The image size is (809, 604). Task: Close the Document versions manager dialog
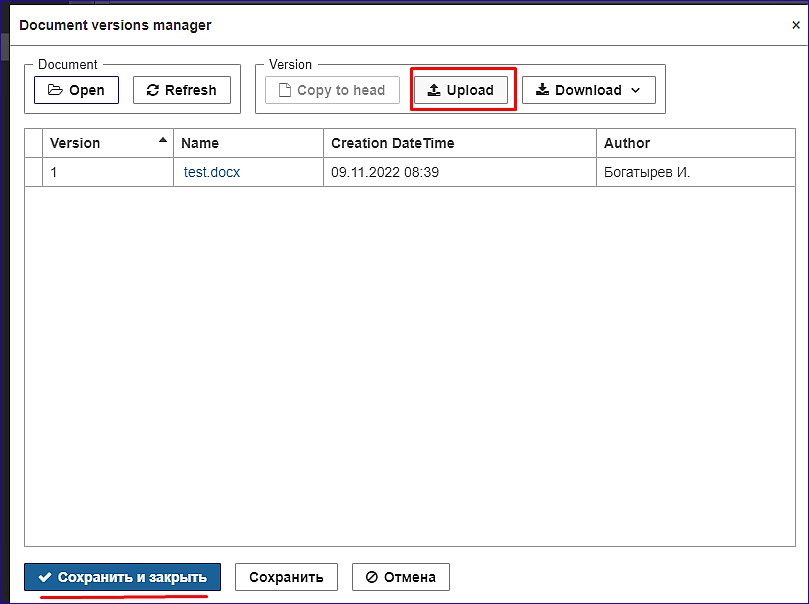tap(796, 25)
